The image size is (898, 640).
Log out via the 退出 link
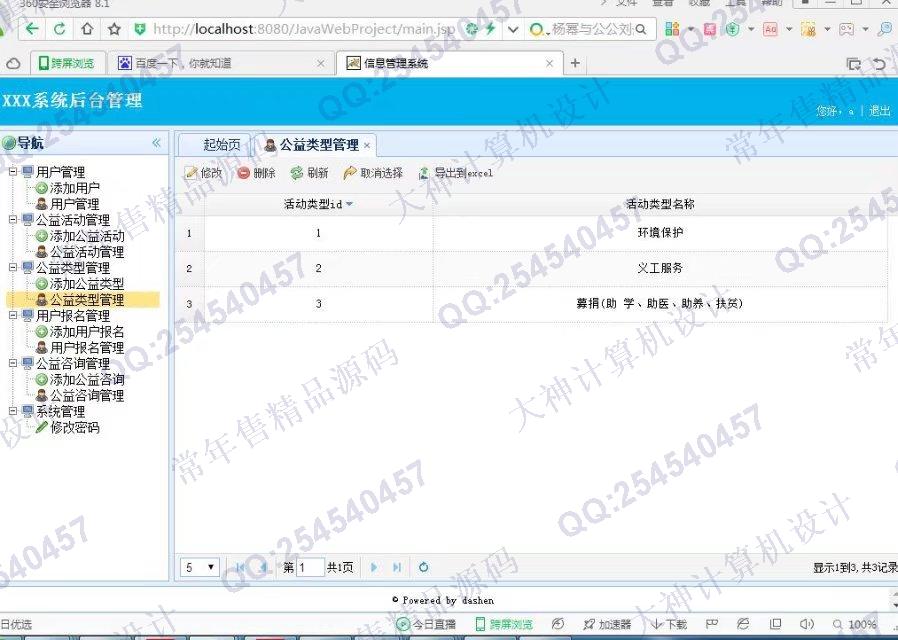[880, 110]
